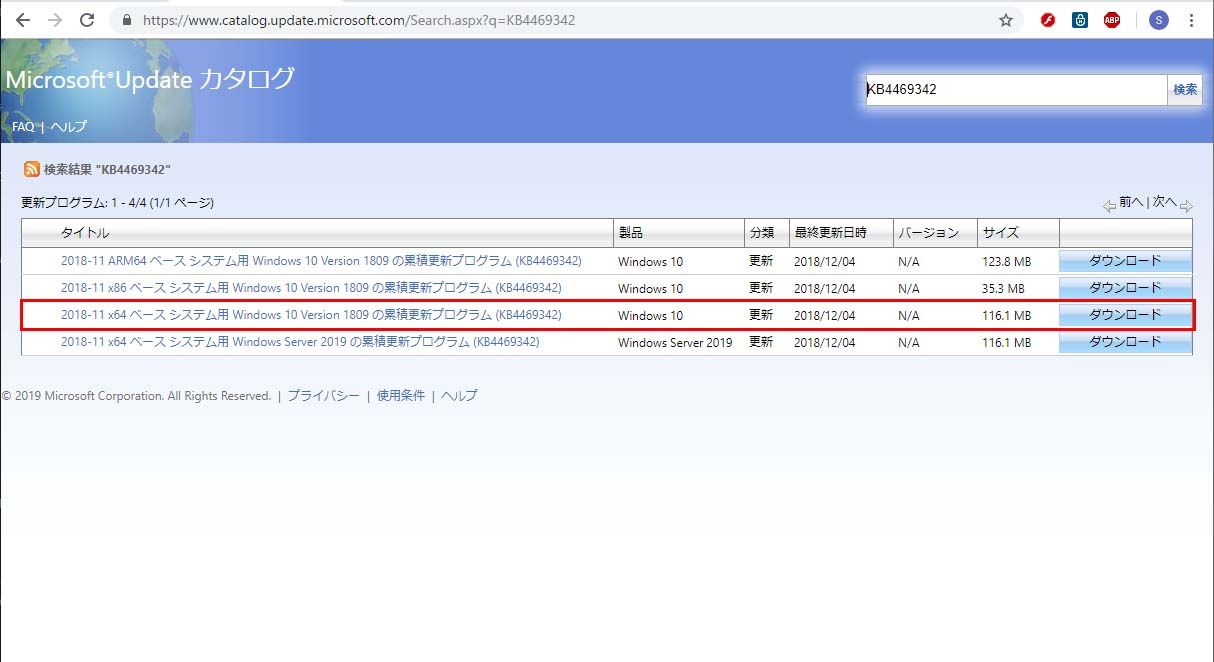This screenshot has height=662, width=1214.
Task: Click the search box containing KB4469342
Action: [1016, 90]
